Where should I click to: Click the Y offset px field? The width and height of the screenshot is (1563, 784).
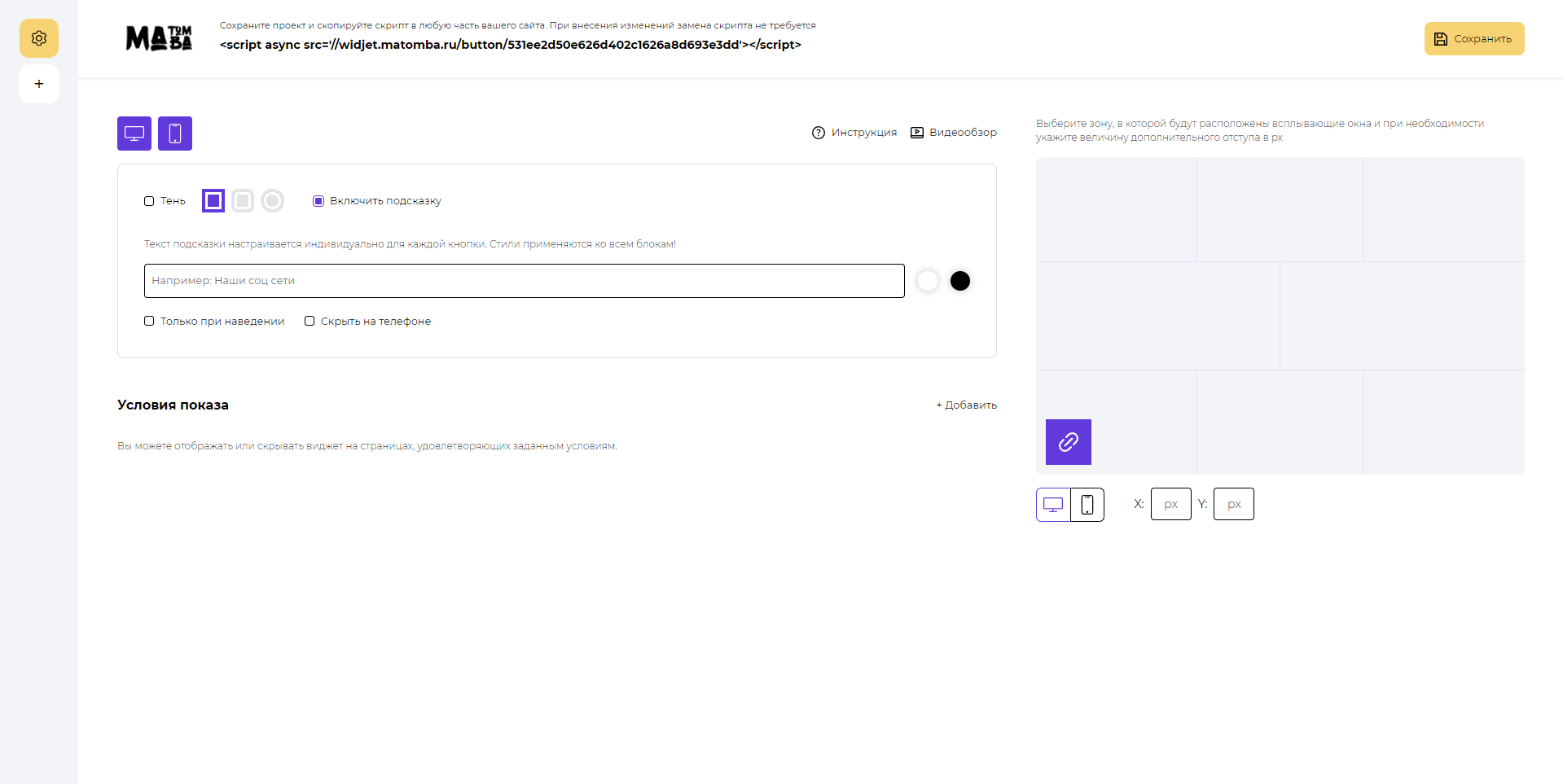coord(1234,504)
